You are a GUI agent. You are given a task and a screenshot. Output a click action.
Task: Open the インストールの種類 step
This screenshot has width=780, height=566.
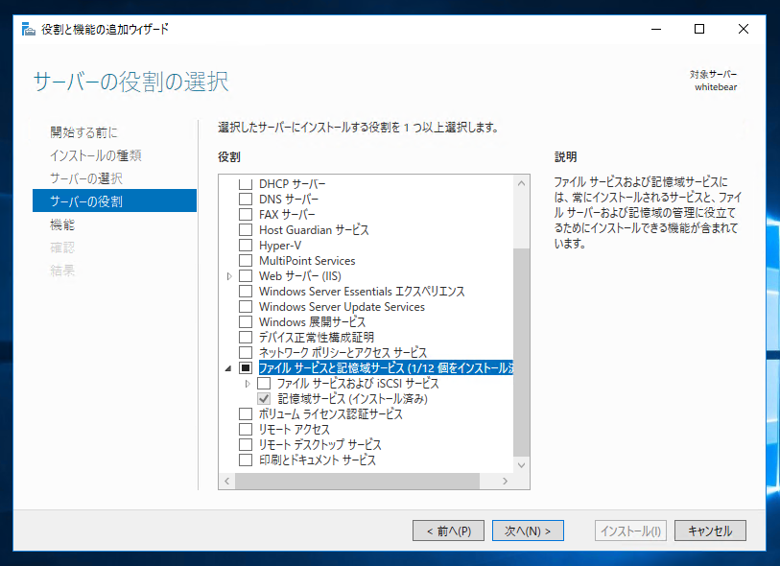96,156
